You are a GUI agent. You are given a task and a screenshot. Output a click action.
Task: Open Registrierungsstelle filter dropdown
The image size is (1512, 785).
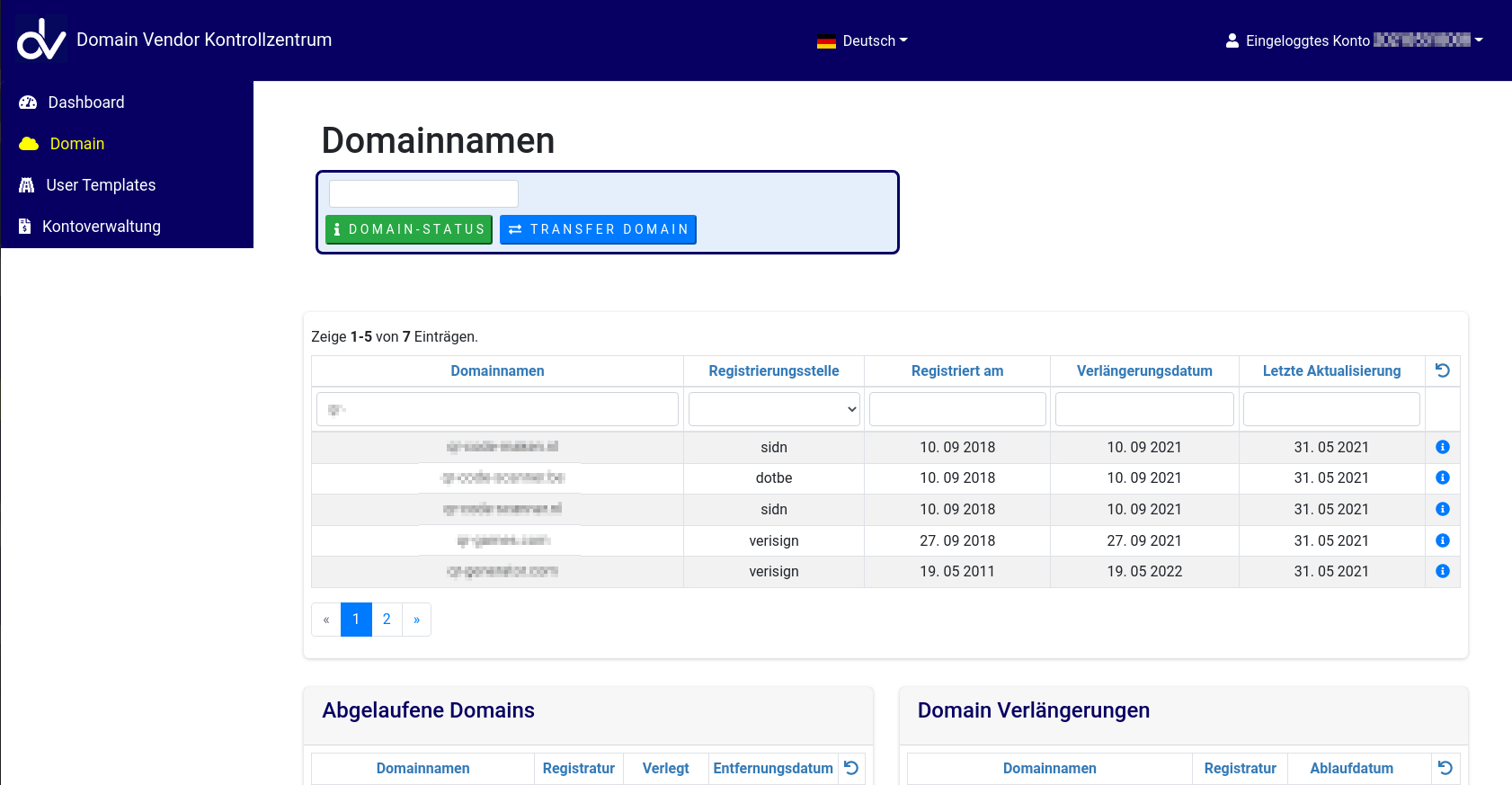click(774, 409)
